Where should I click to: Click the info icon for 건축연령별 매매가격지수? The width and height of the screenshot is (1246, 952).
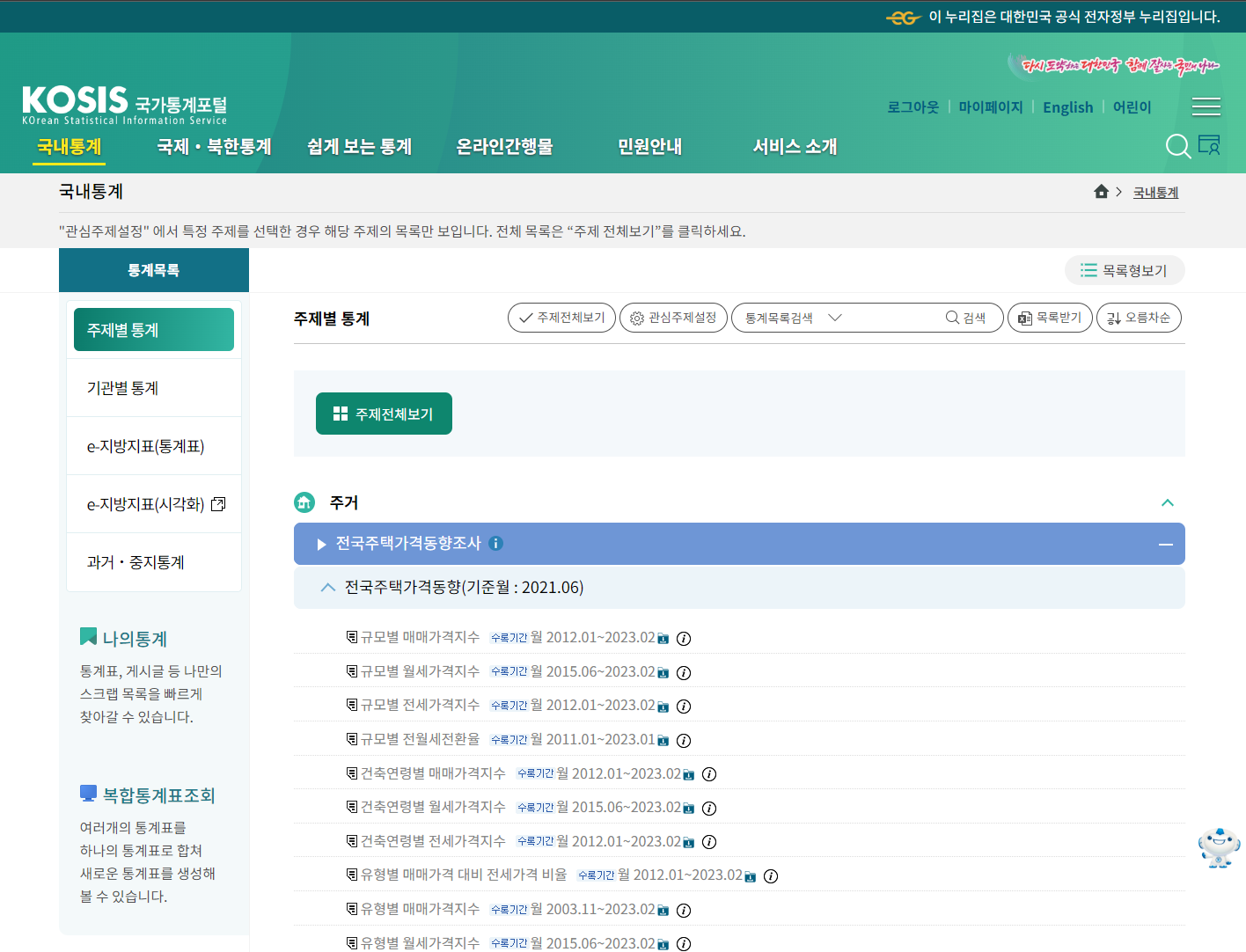coord(709,774)
